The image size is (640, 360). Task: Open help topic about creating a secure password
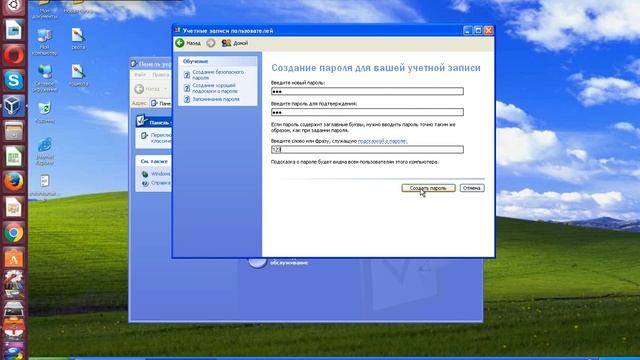218,75
